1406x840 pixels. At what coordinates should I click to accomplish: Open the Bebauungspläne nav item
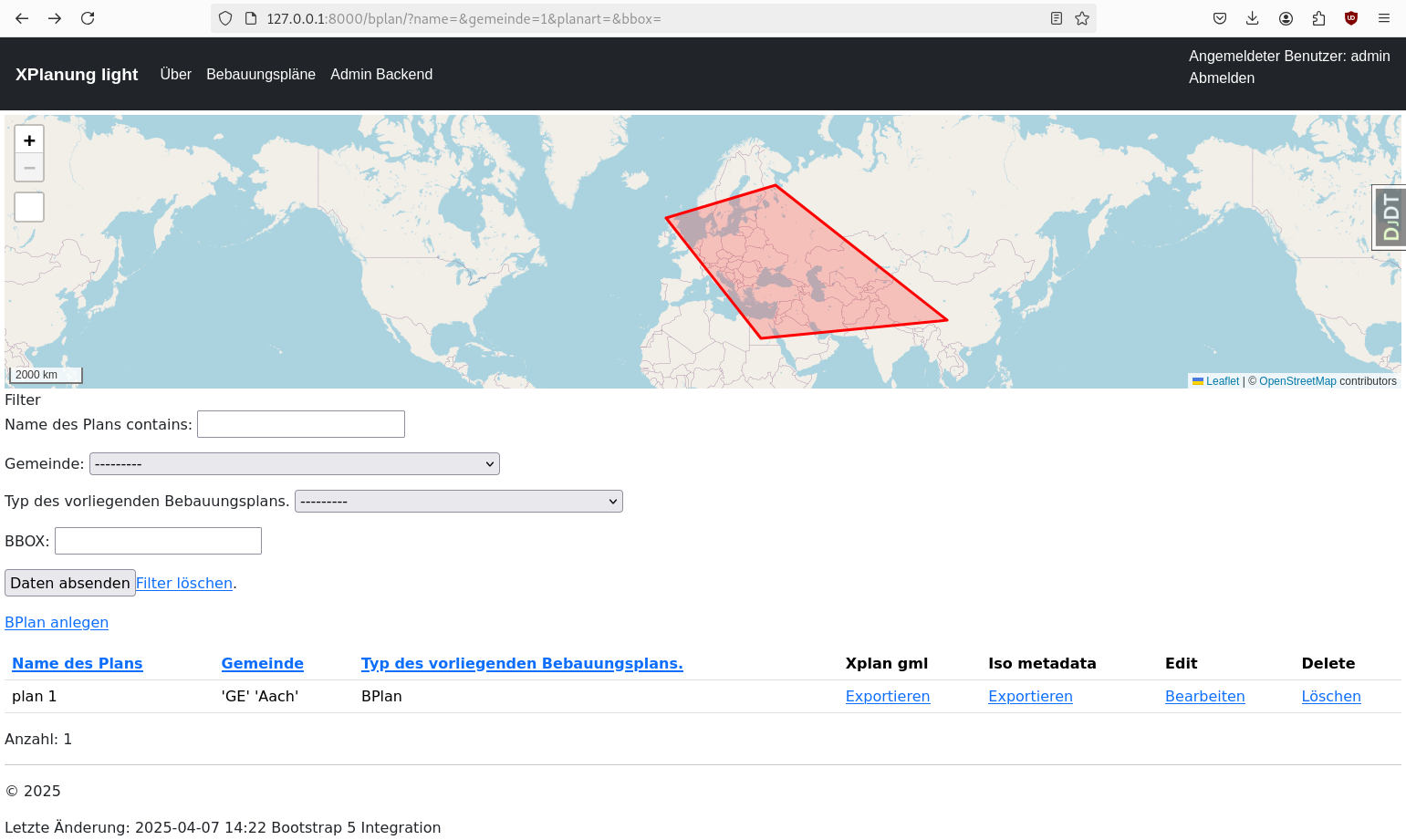[261, 75]
